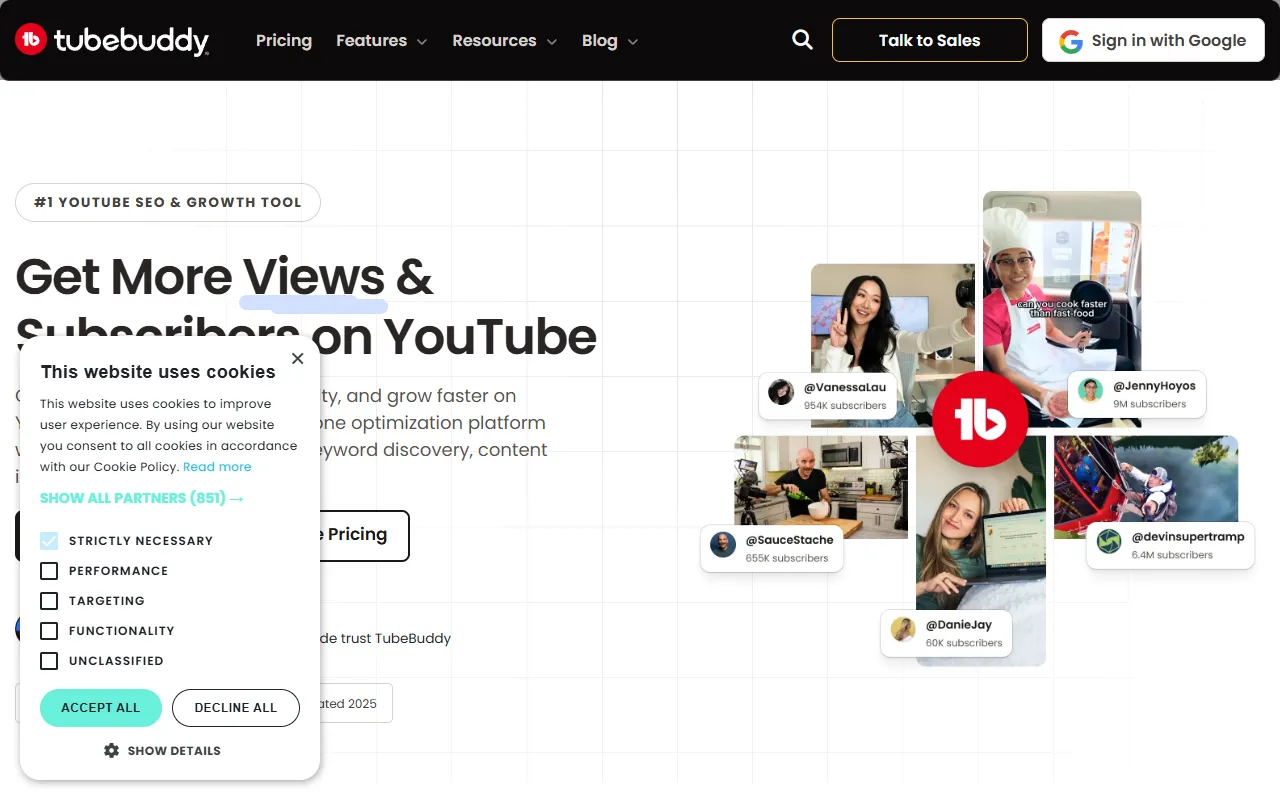The height and width of the screenshot is (800, 1280).
Task: Click the gear icon beside Show Details
Action: (x=112, y=750)
